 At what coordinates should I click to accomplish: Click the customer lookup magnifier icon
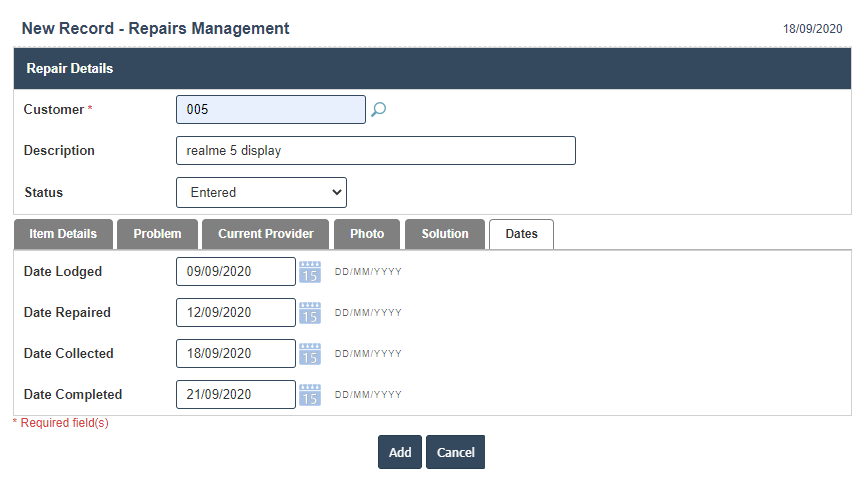coord(378,110)
